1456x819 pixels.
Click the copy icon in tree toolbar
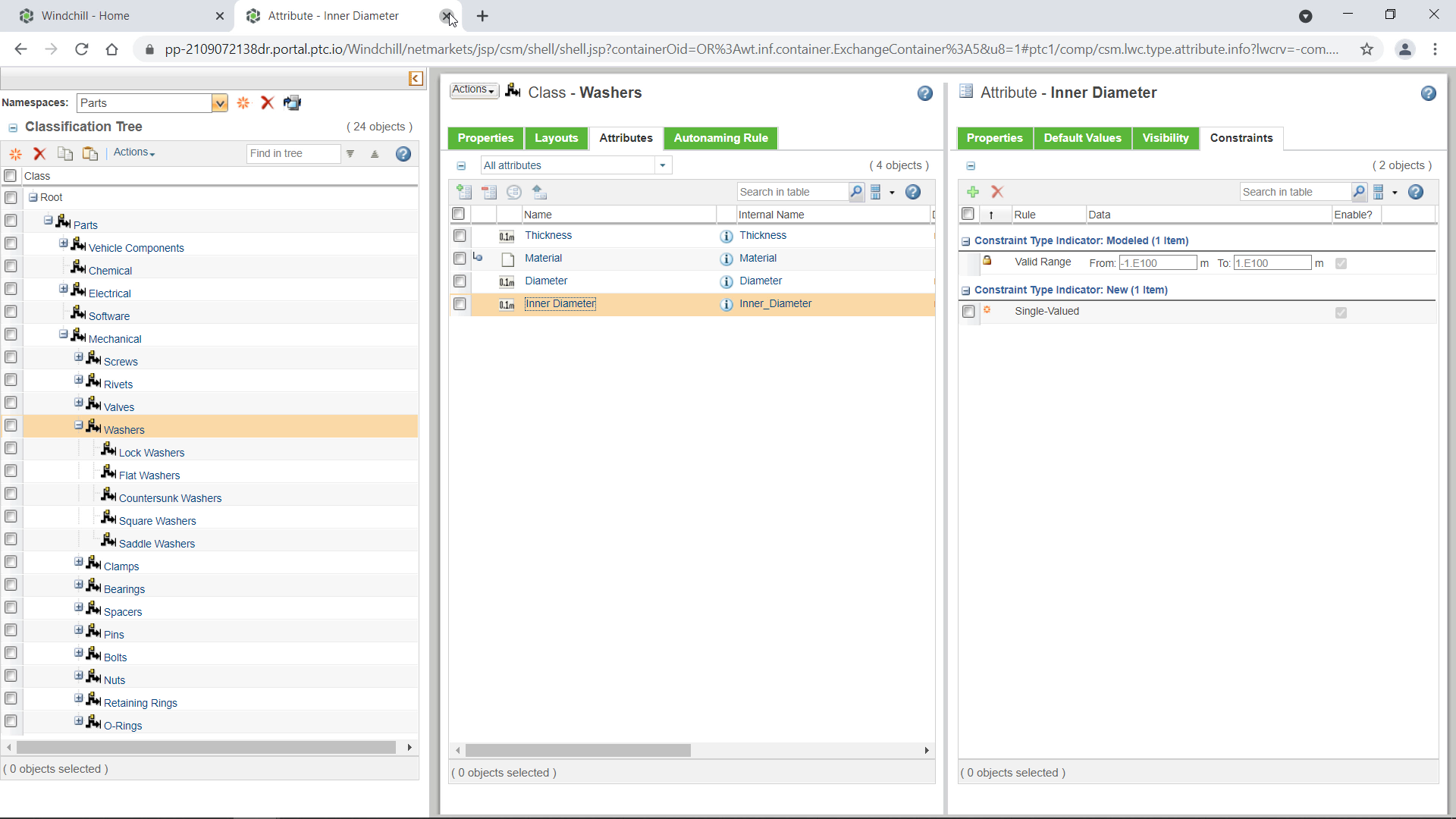65,153
